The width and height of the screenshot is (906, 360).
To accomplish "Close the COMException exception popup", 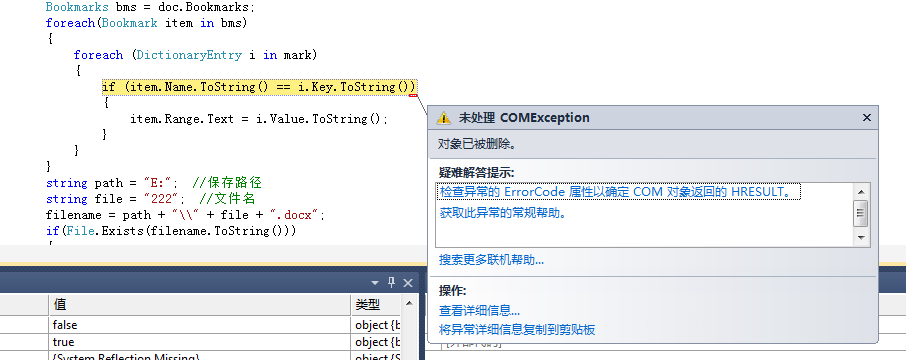I will tap(867, 117).
